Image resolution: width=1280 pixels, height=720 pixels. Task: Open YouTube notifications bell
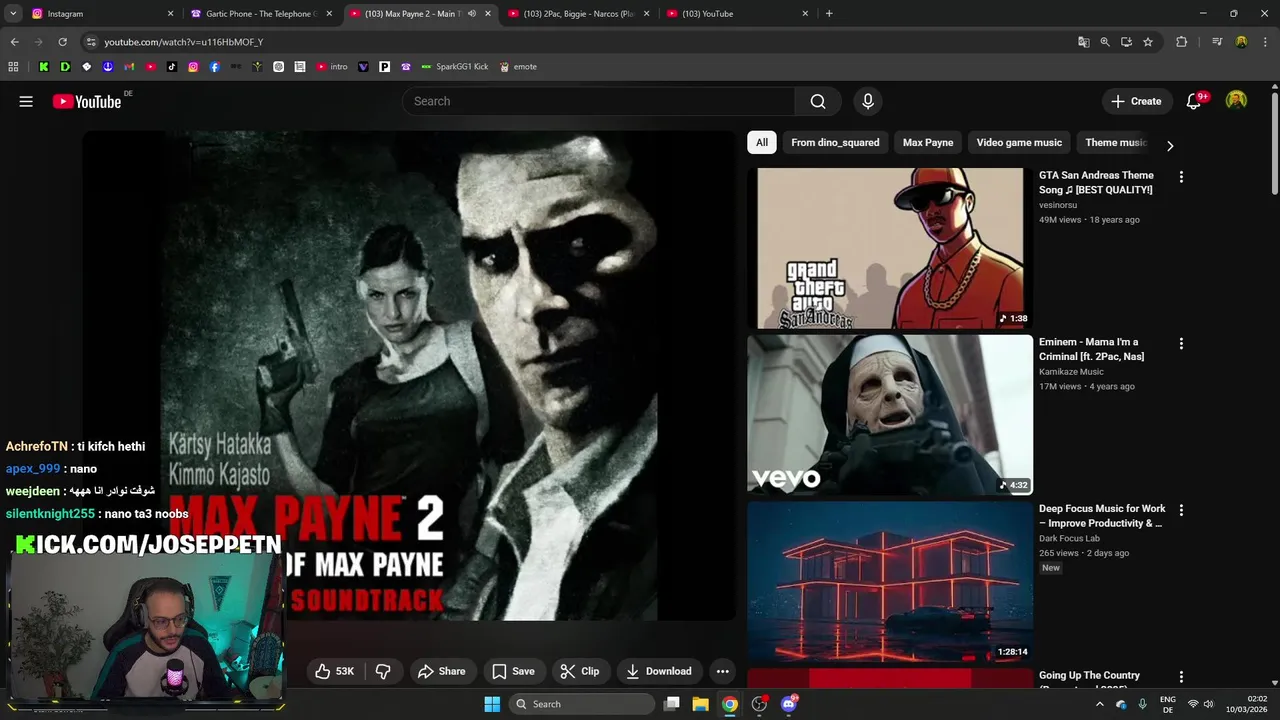point(1193,101)
